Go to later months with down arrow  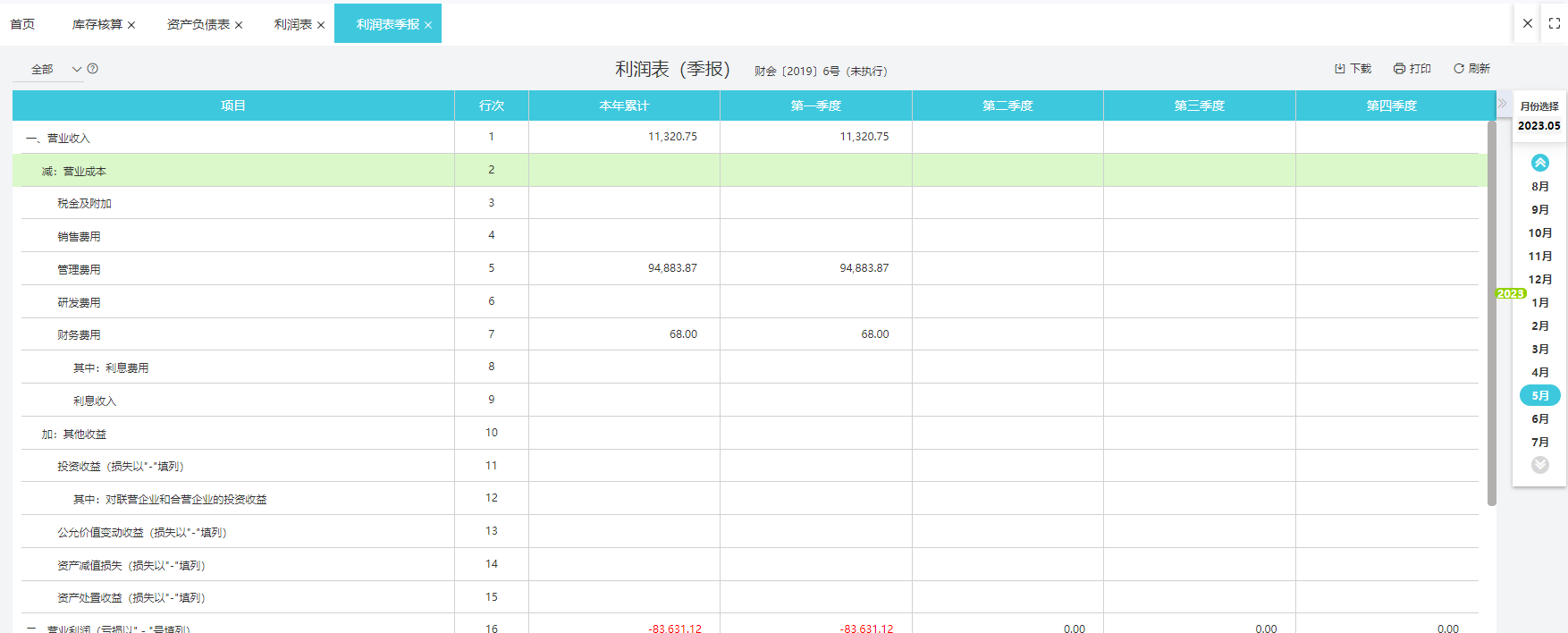coord(1539,465)
